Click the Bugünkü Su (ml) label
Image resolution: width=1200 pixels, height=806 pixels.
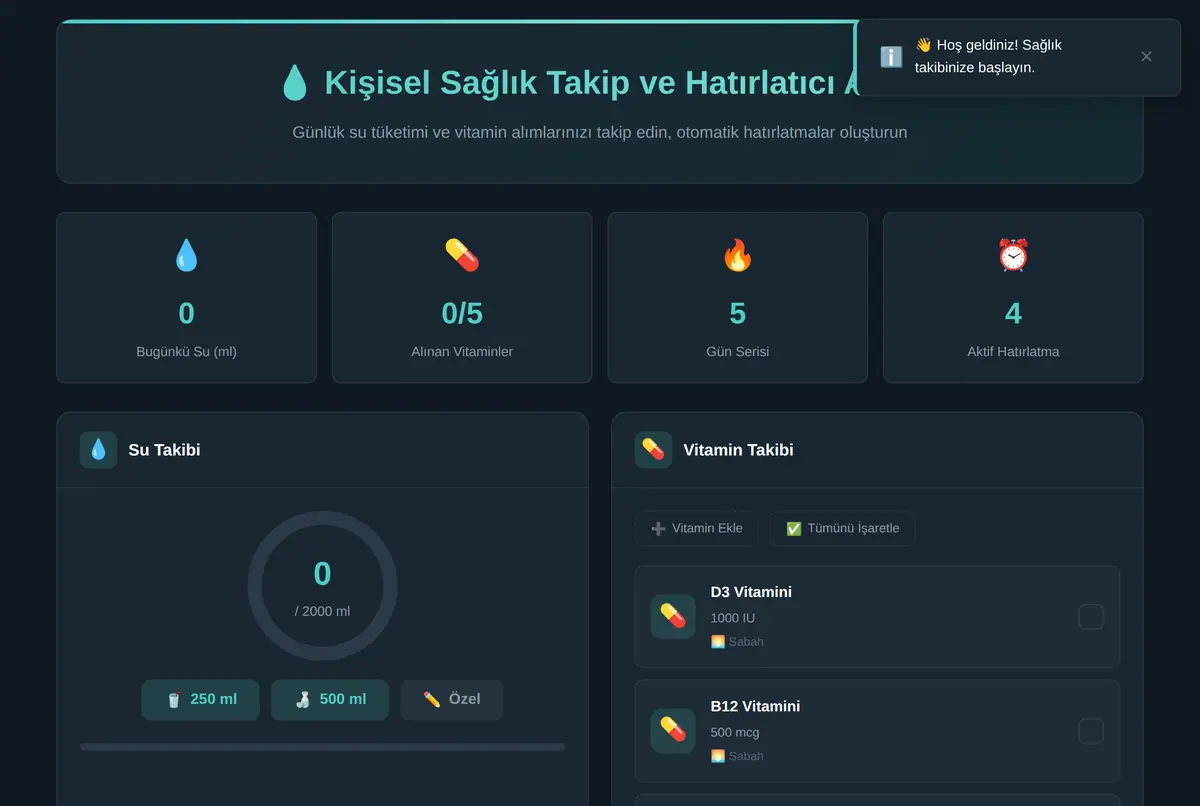(x=187, y=352)
